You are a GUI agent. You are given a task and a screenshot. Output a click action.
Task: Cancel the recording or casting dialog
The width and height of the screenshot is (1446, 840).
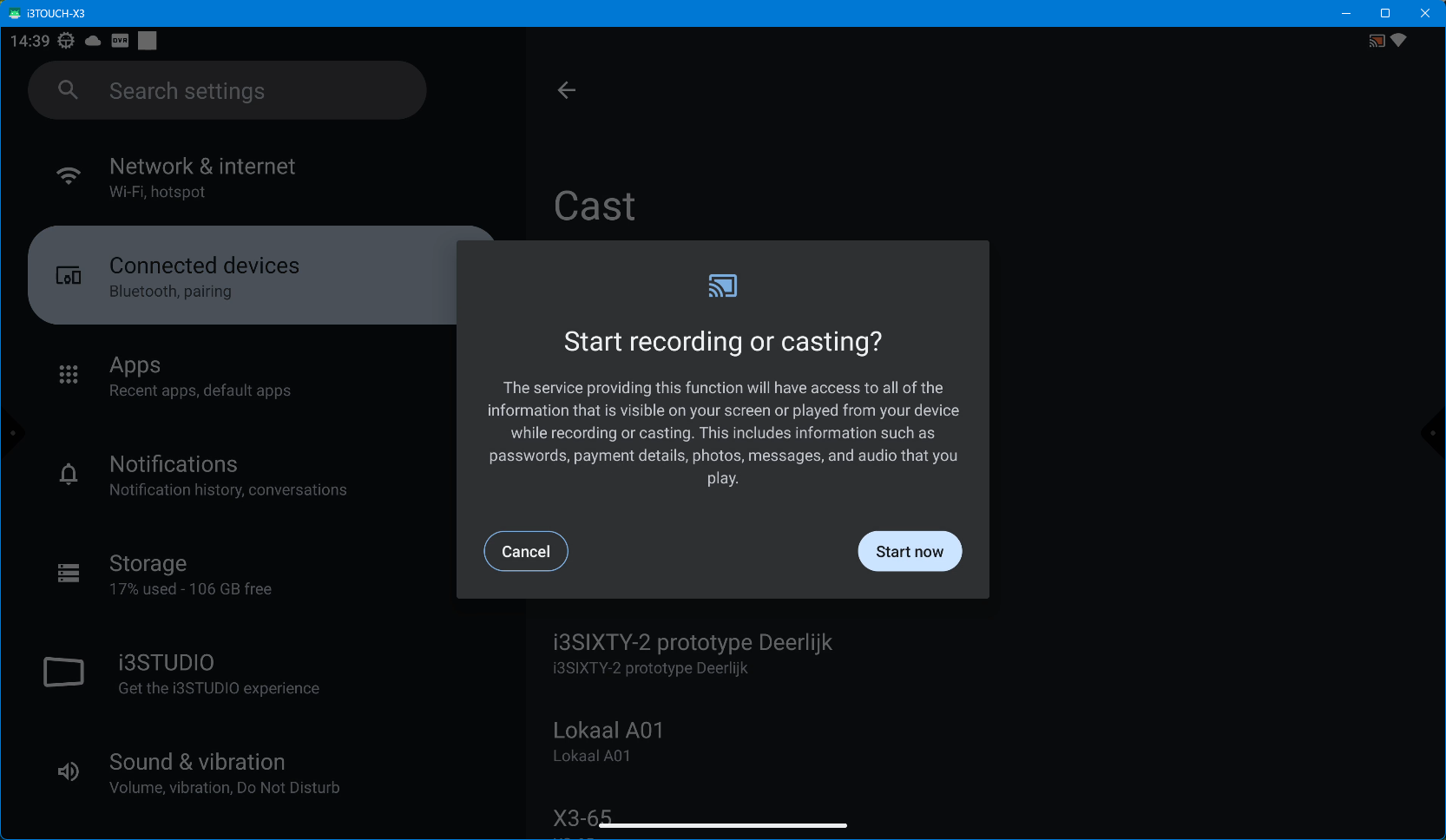pyautogui.click(x=525, y=551)
